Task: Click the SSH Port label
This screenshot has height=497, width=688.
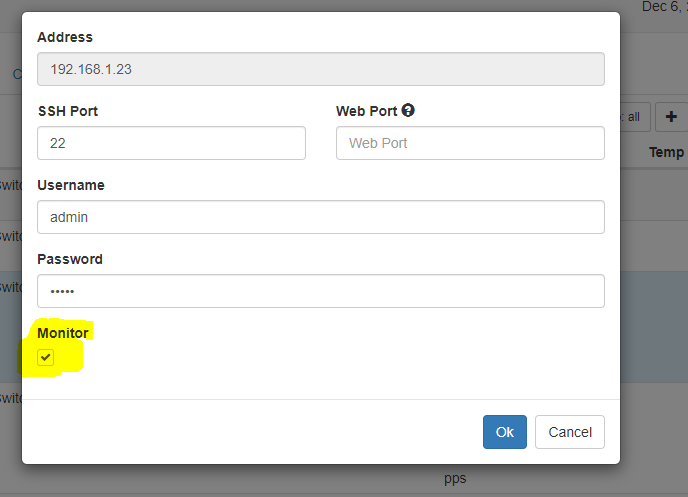Action: [67, 111]
